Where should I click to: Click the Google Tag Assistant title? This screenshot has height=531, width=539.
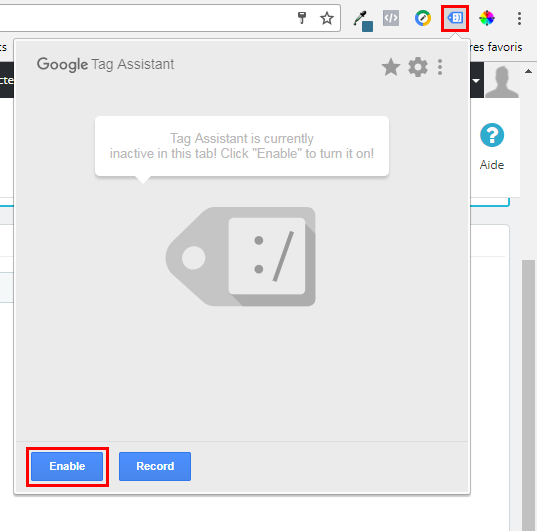tap(106, 64)
